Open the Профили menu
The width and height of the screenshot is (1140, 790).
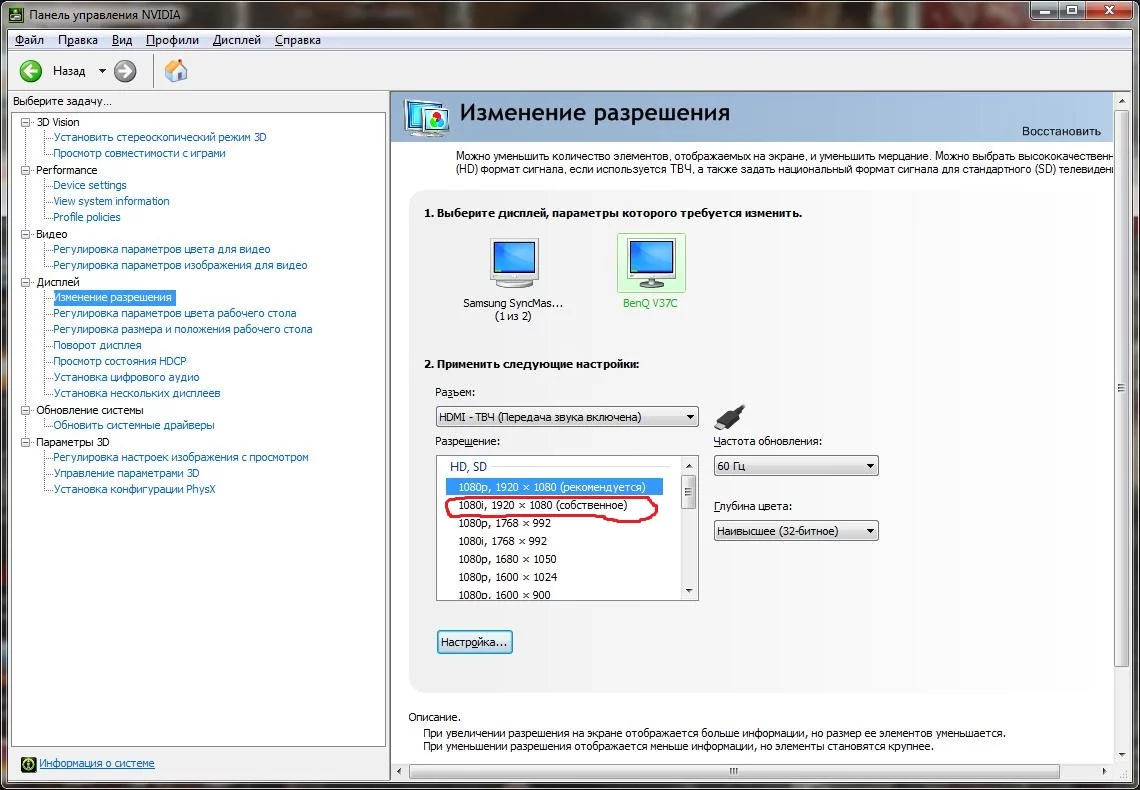[x=172, y=40]
